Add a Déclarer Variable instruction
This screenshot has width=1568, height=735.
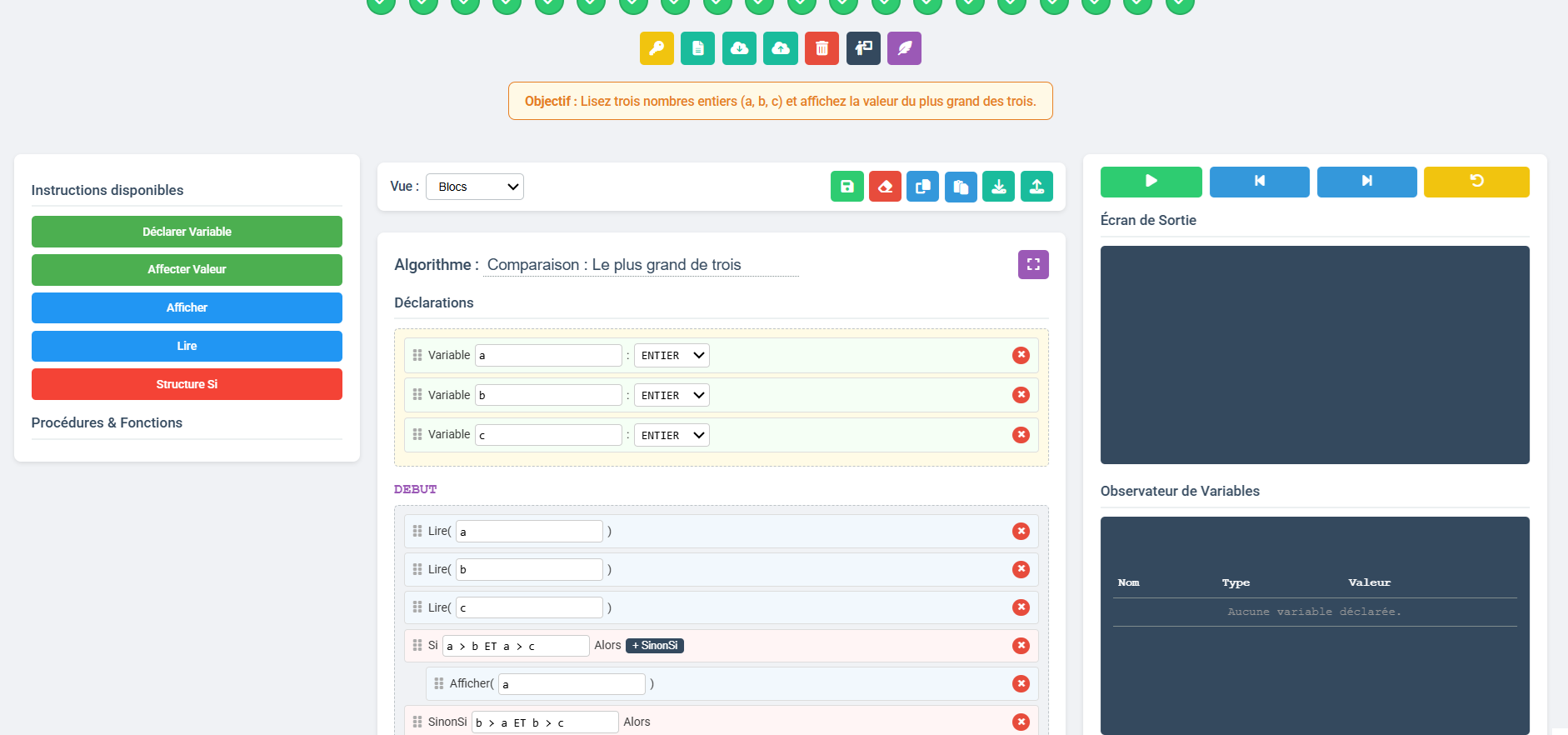pyautogui.click(x=187, y=232)
